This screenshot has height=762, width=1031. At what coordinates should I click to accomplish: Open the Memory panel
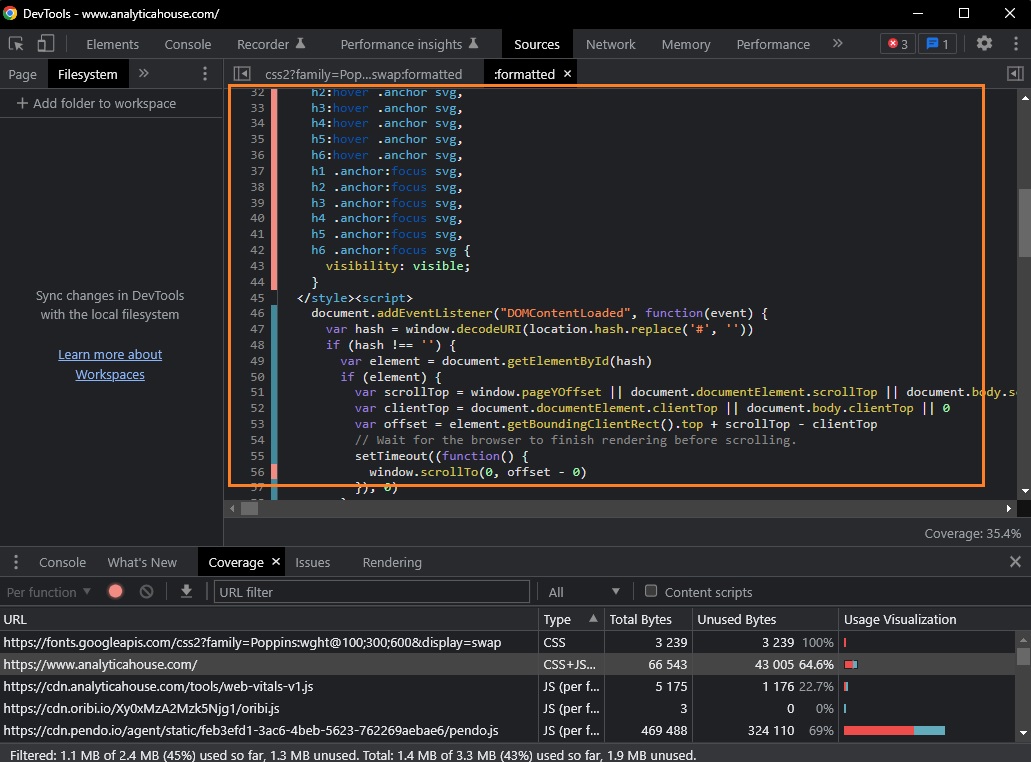point(686,44)
